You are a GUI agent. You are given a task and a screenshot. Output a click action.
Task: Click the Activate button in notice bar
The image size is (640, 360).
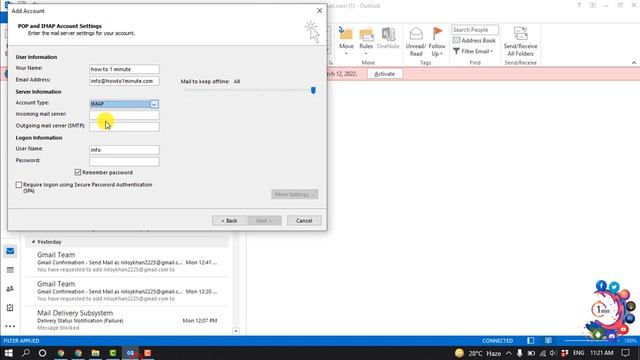click(384, 74)
